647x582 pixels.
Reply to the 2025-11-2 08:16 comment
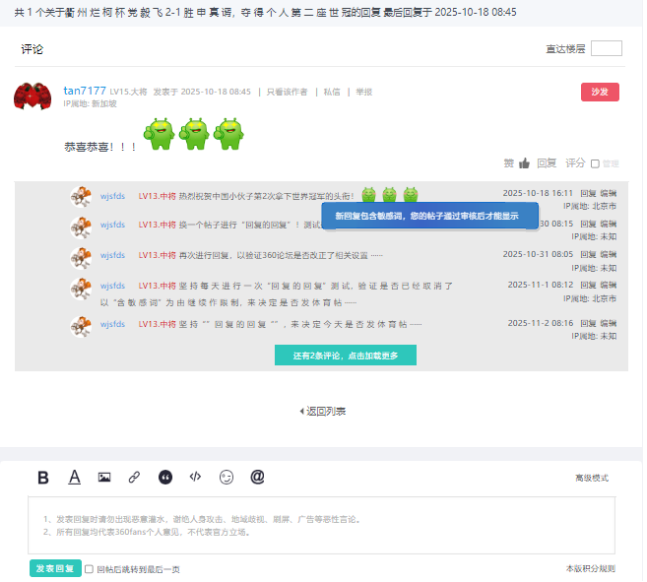[588, 323]
